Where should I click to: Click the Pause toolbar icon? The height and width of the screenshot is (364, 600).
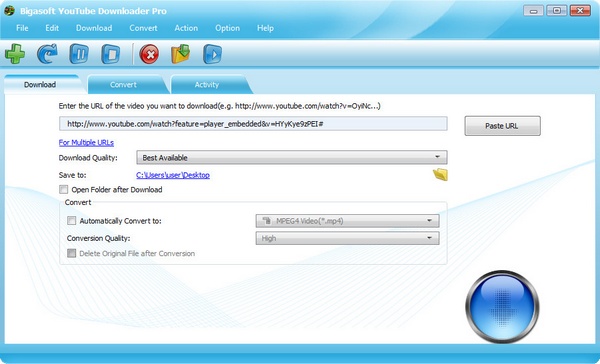[x=79, y=54]
